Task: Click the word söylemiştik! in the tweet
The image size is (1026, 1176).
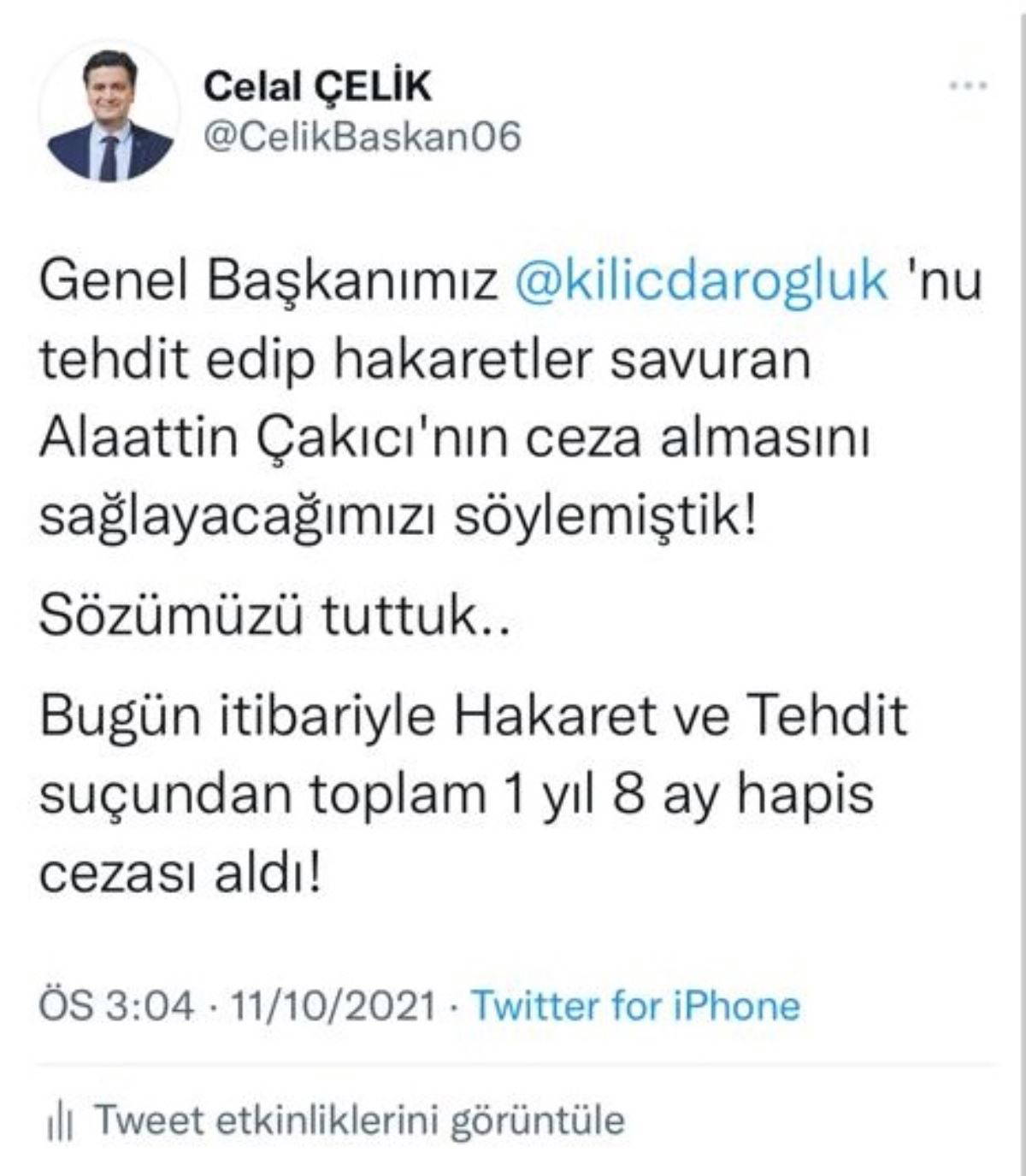Action: 605,516
